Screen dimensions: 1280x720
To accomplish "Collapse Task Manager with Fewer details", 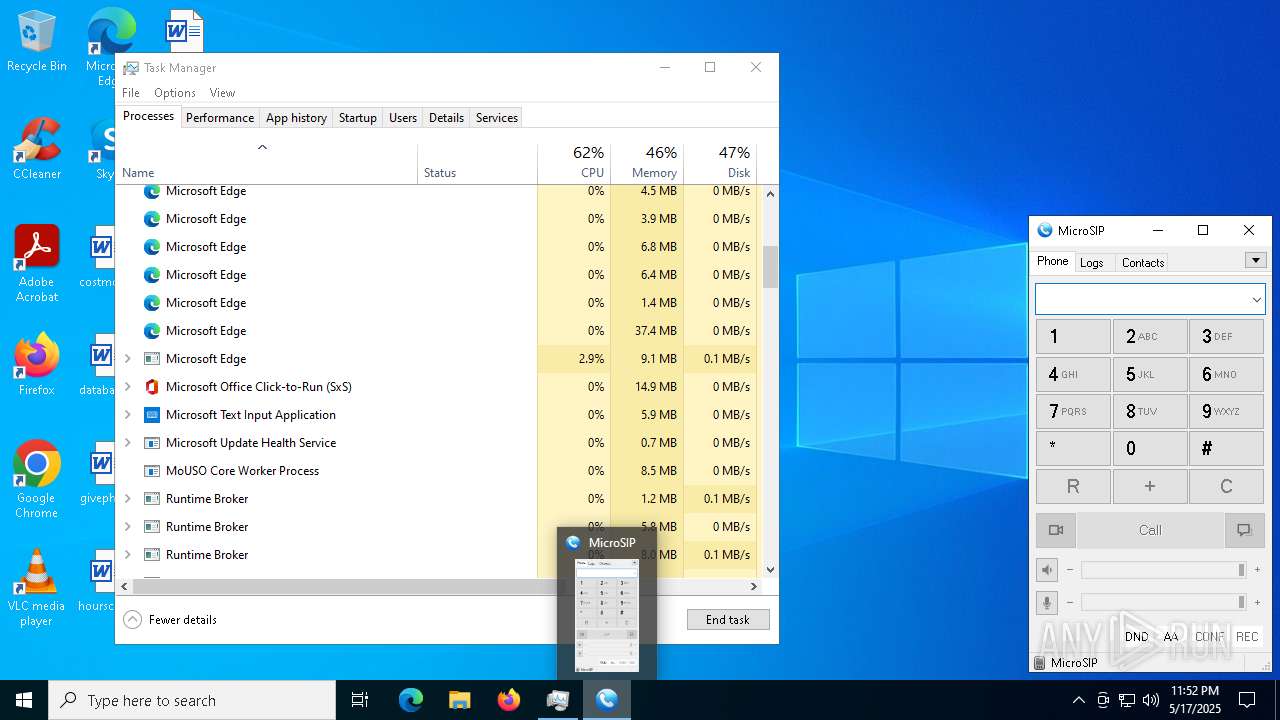I will point(170,620).
